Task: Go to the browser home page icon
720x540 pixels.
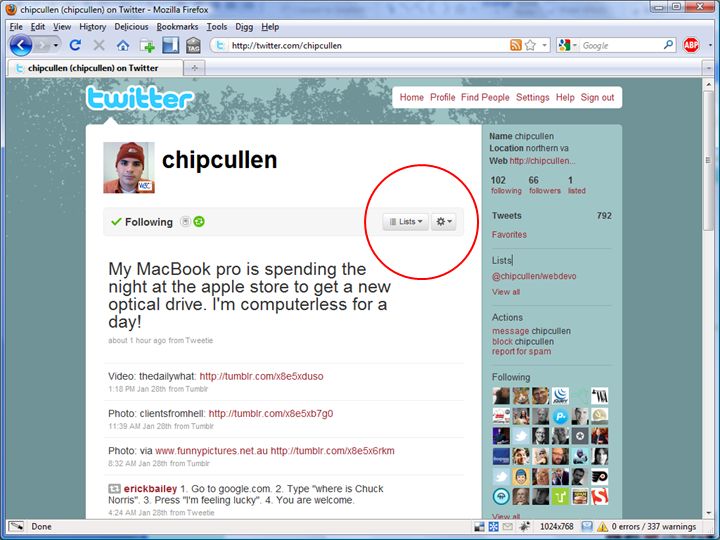Action: (x=123, y=45)
